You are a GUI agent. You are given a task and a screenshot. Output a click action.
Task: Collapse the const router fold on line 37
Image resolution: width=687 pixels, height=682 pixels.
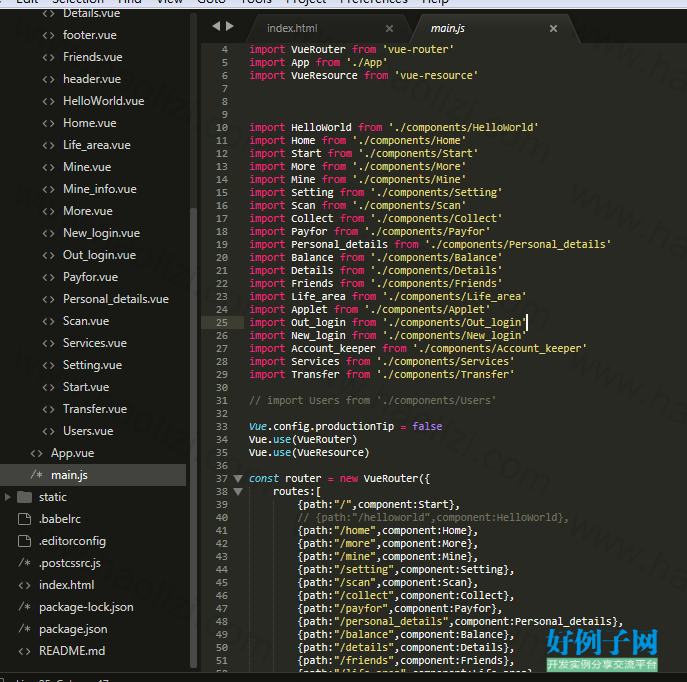pos(238,478)
